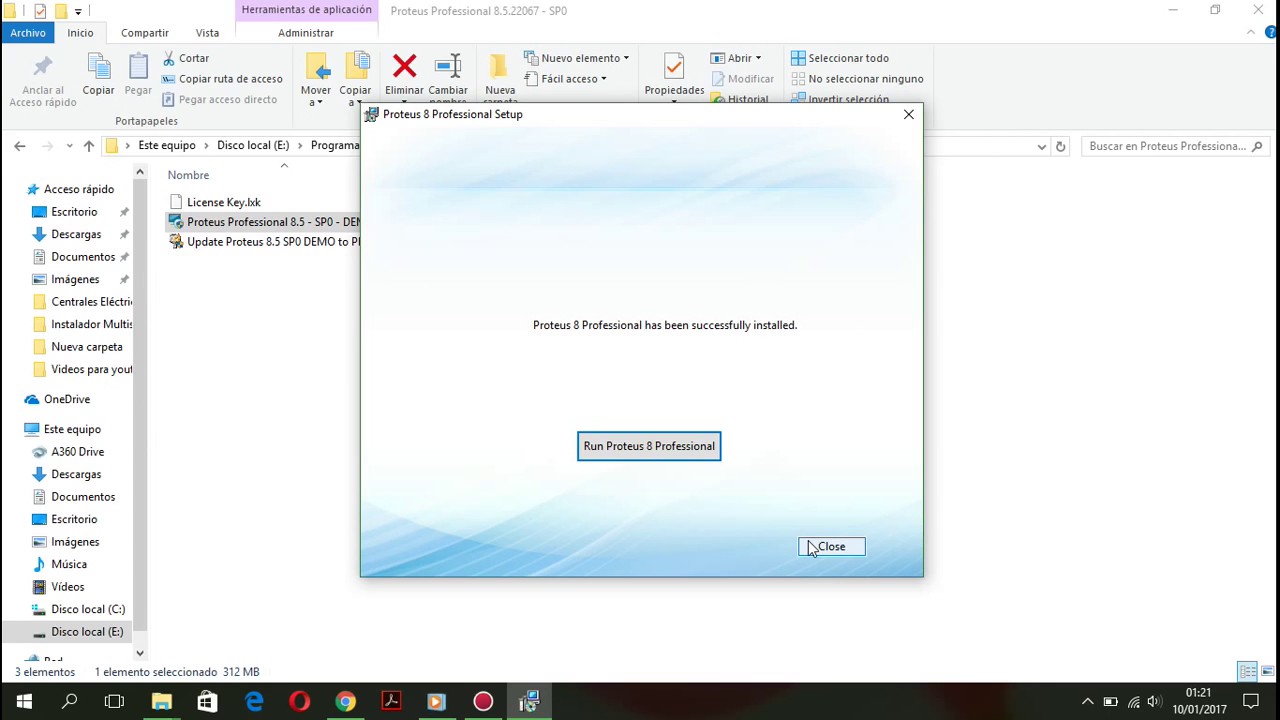The image size is (1280, 720).
Task: Select Acceso rápido in navigation pane
Action: (79, 189)
